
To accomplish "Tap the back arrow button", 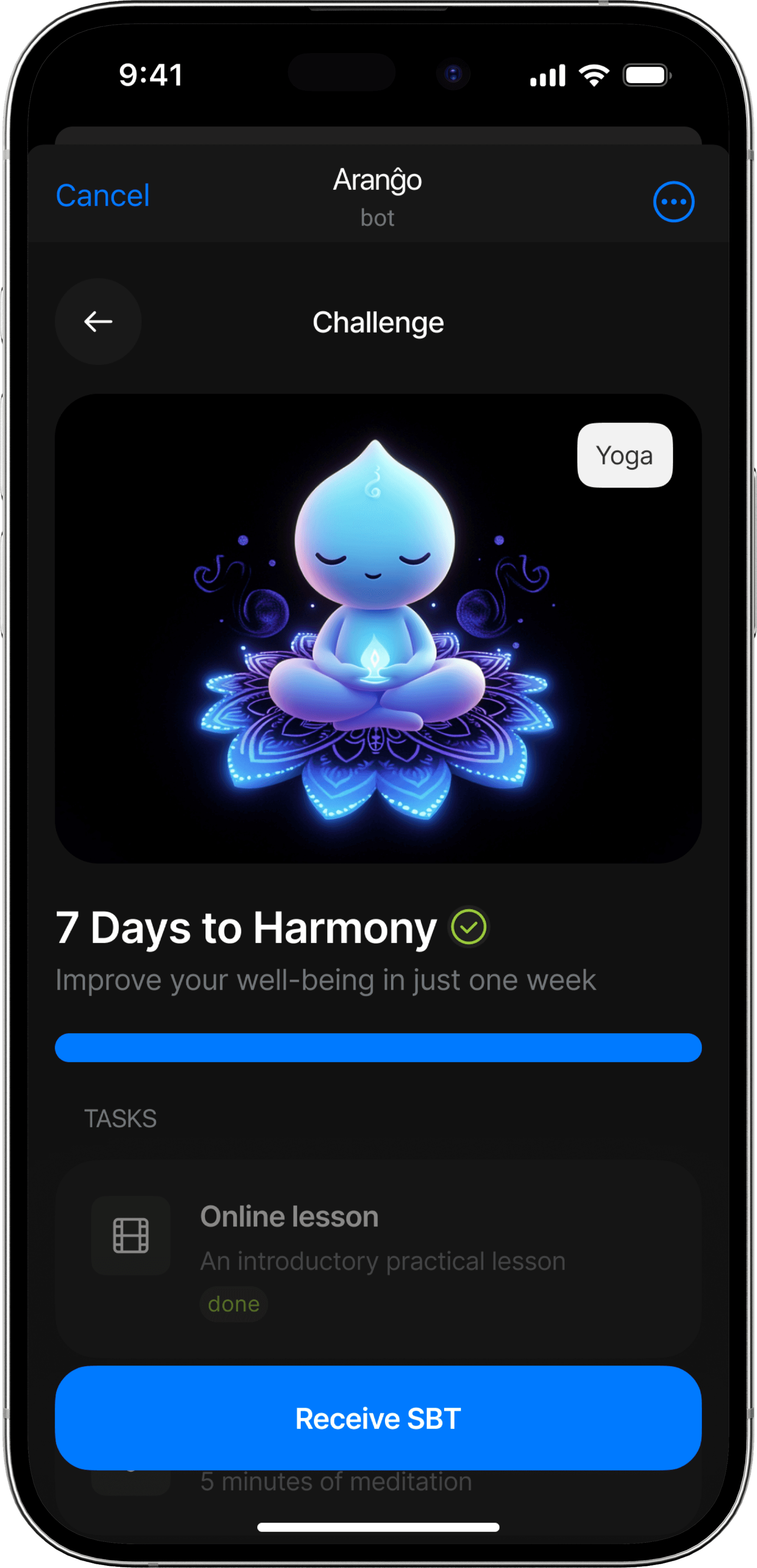I will coord(98,322).
